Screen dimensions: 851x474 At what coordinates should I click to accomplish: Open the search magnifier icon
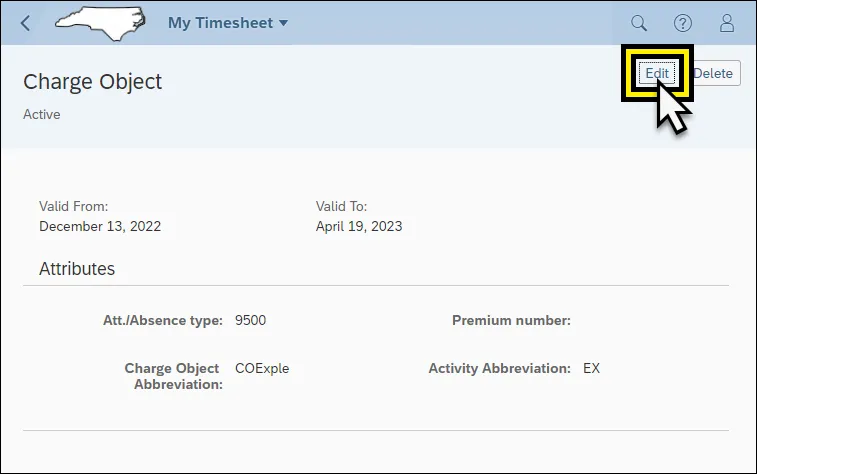point(639,23)
